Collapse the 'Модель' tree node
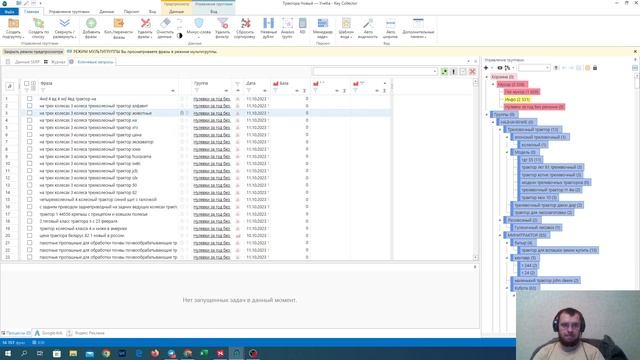This screenshot has height=360, width=640. click(x=507, y=152)
